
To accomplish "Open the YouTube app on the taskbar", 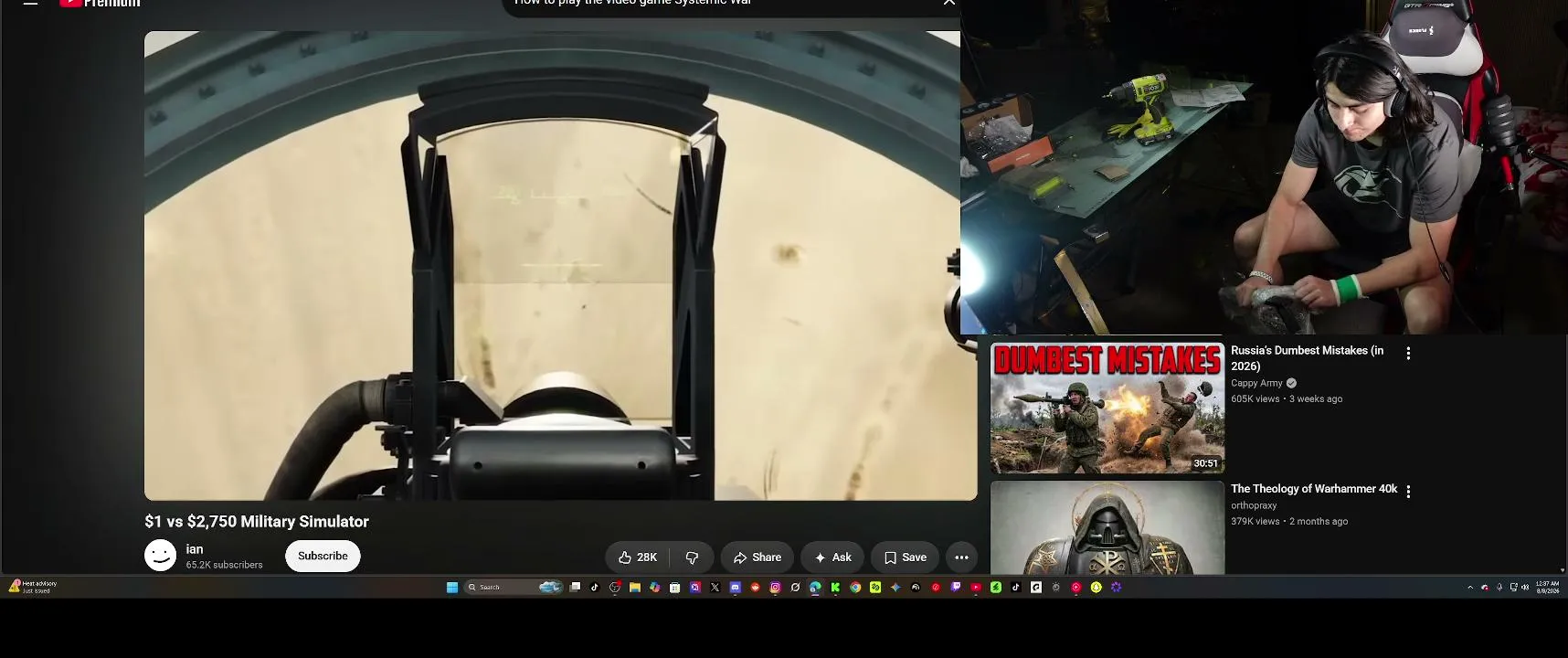I will tap(976, 588).
